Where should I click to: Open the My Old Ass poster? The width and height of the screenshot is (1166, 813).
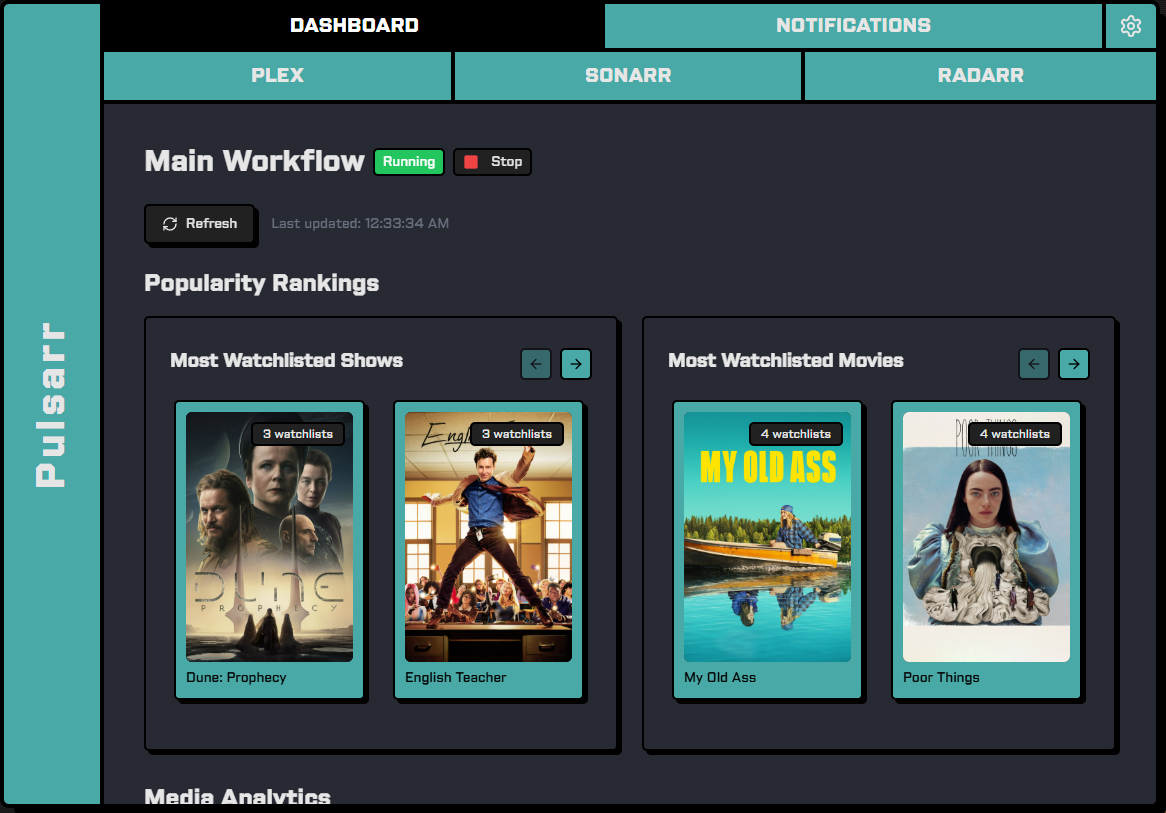[767, 537]
